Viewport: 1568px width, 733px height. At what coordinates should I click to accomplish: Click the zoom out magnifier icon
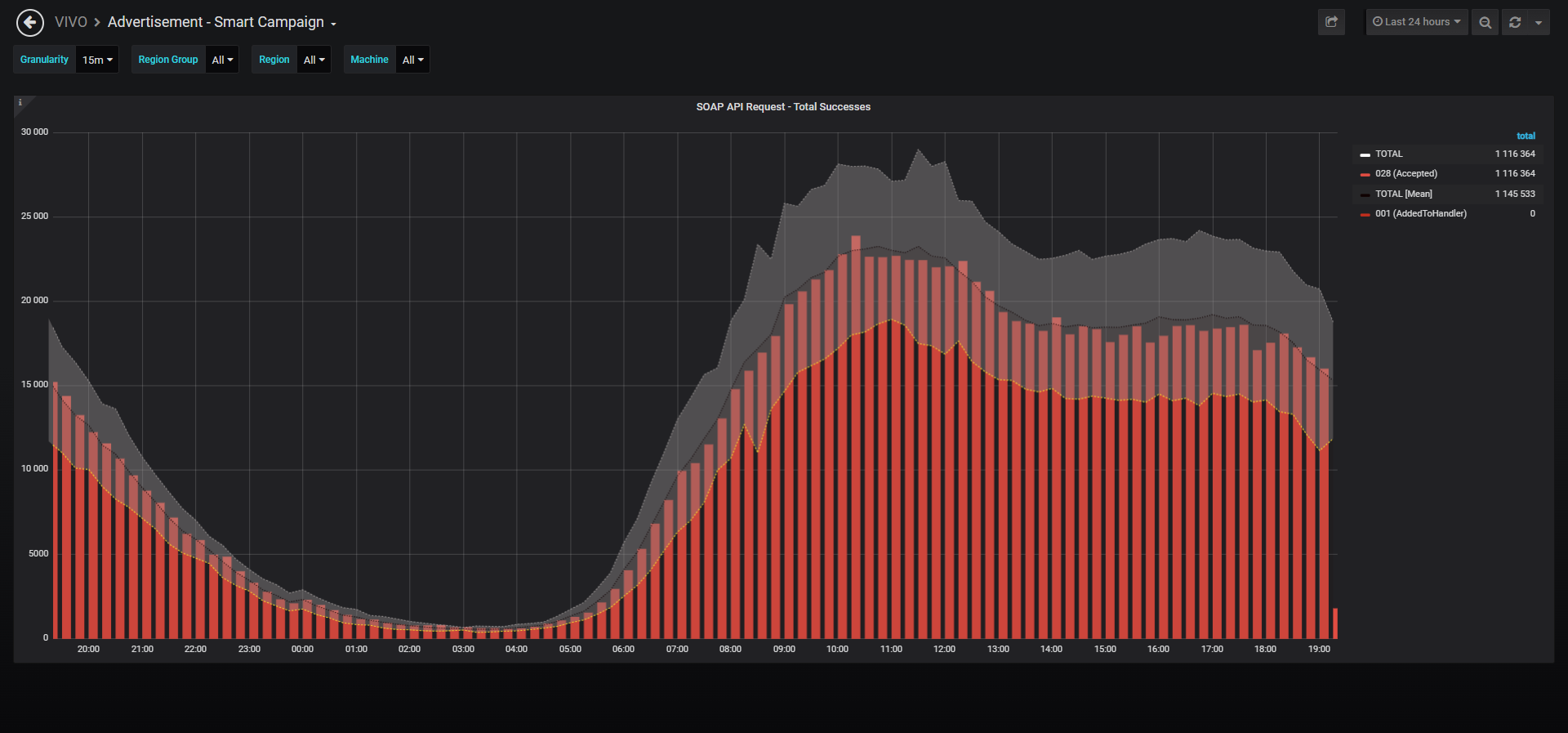(x=1486, y=22)
